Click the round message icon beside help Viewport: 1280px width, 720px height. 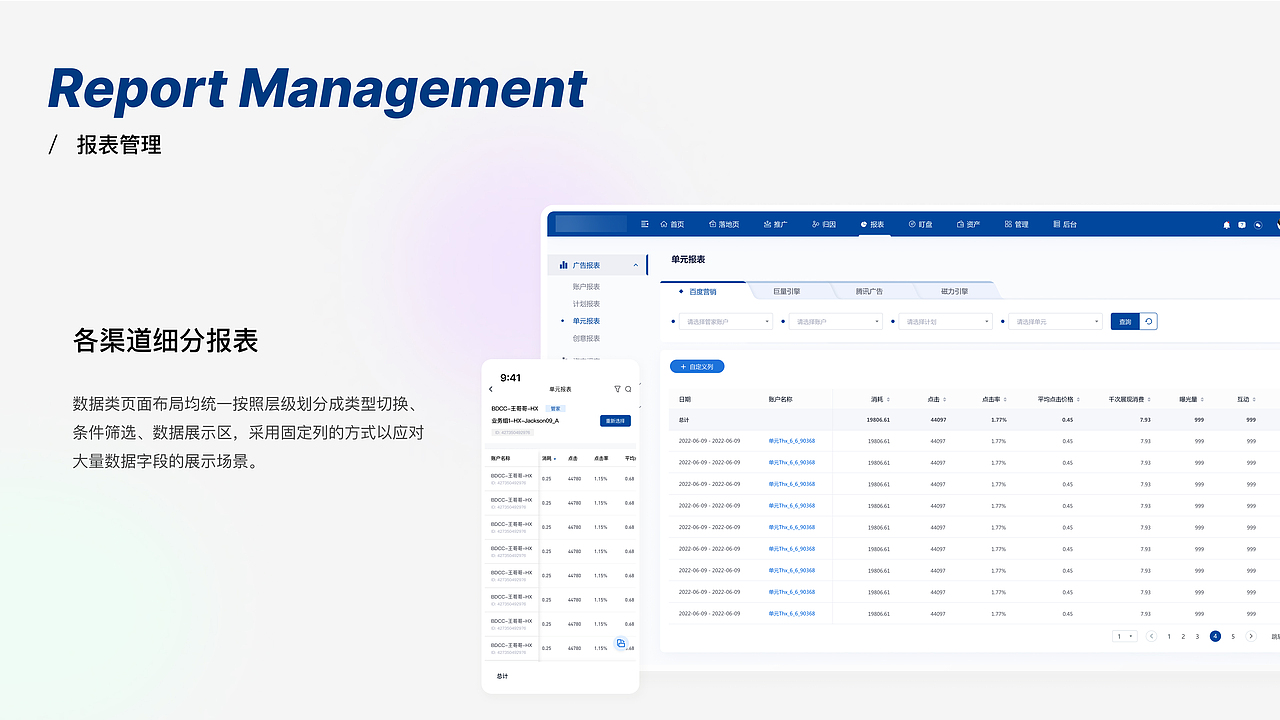(1258, 225)
